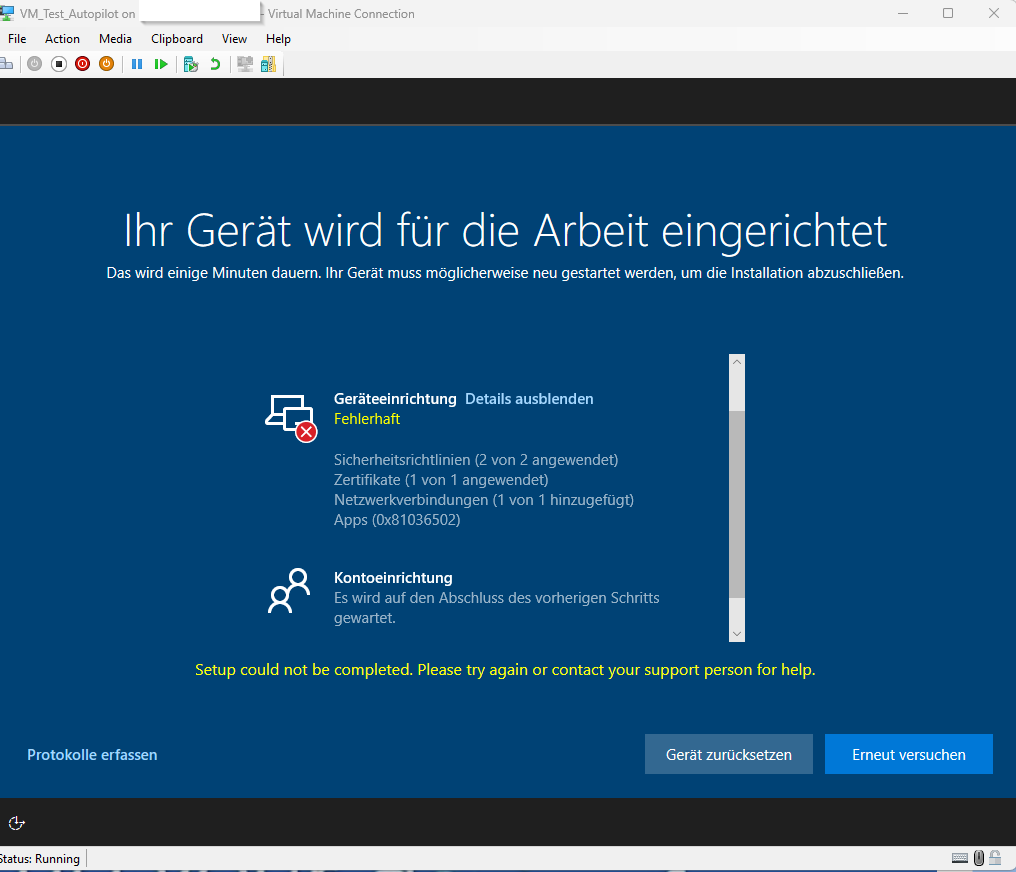
Task: Click the Gerät zurücksetzen button
Action: (728, 754)
